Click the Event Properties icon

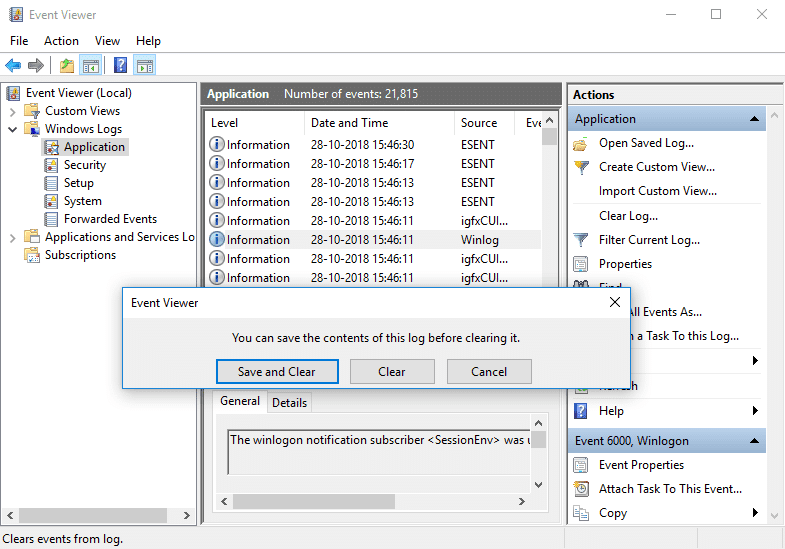pyautogui.click(x=581, y=465)
